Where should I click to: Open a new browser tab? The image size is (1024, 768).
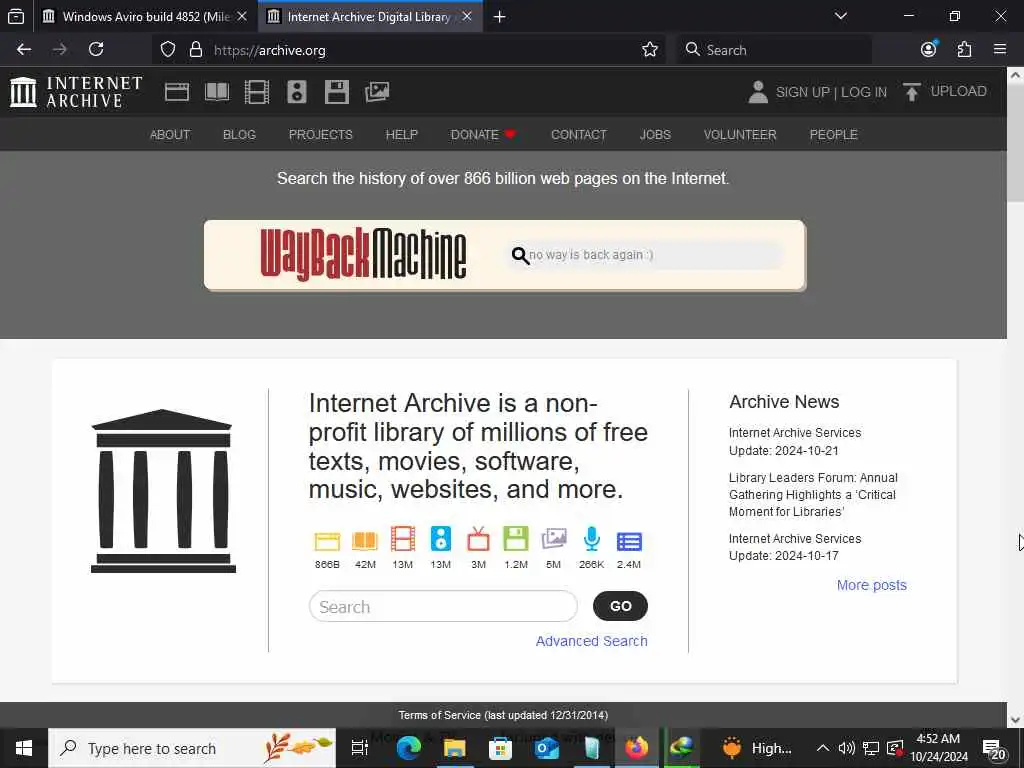coord(500,17)
